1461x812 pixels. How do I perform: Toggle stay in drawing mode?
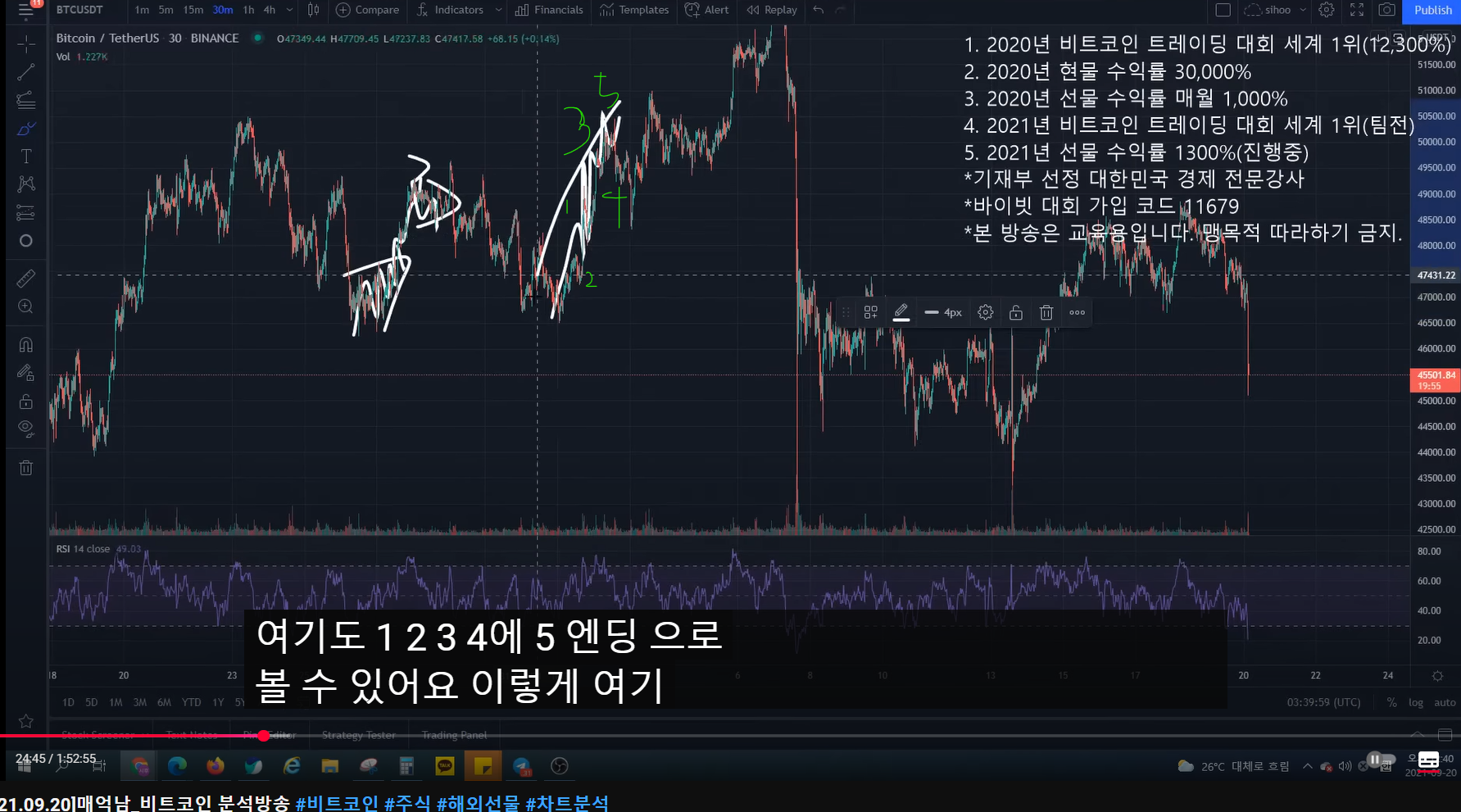26,373
